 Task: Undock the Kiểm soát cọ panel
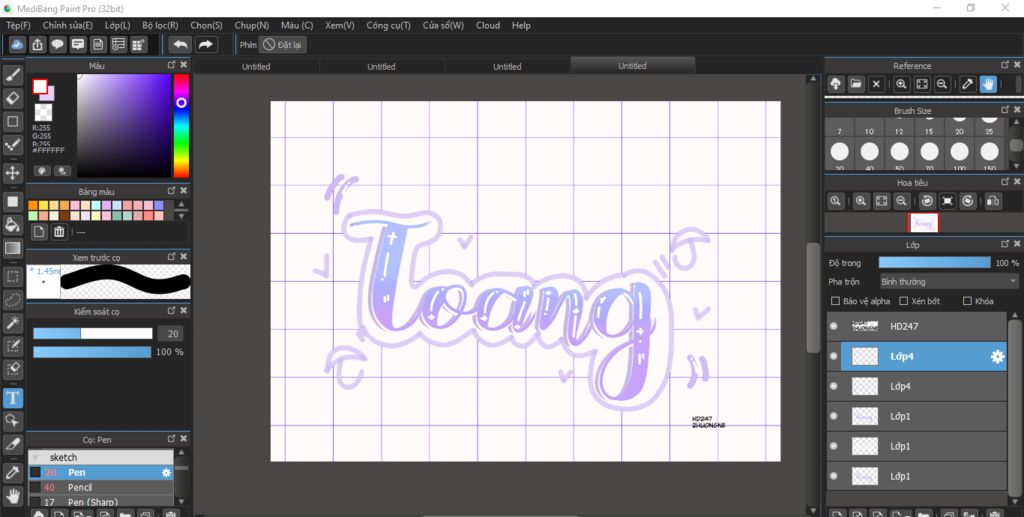pyautogui.click(x=171, y=311)
